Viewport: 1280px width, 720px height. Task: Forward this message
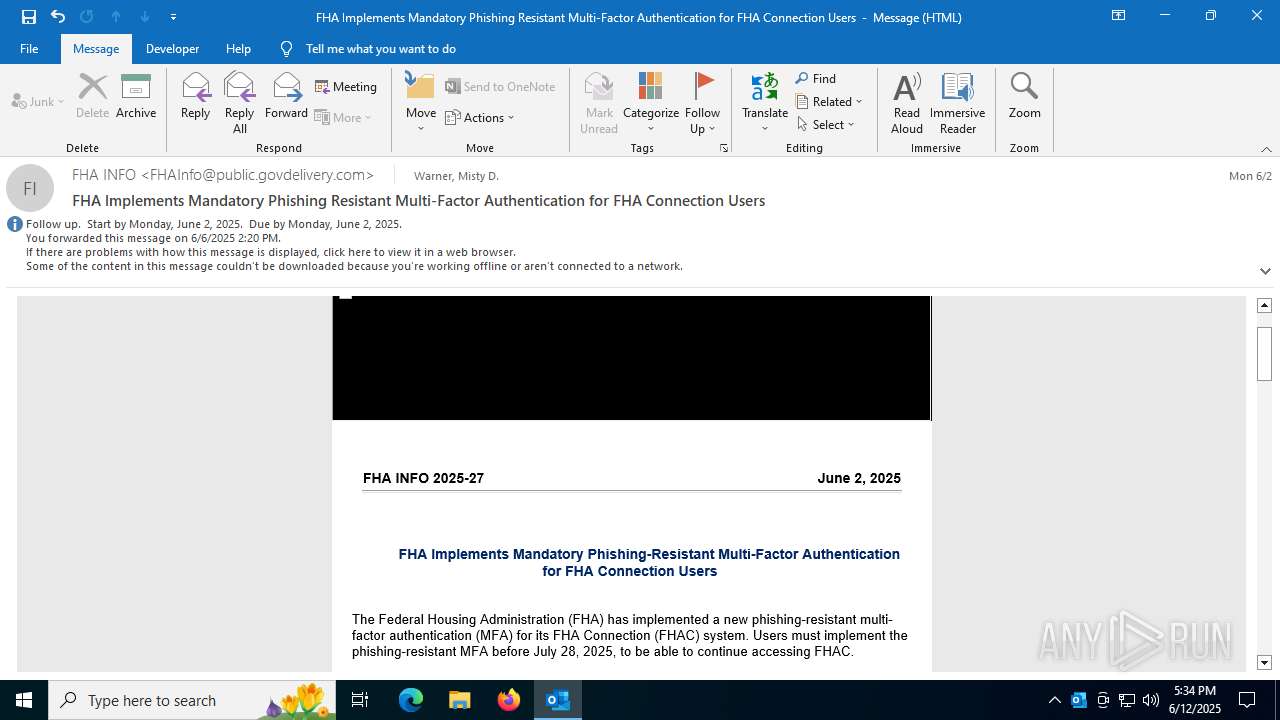pyautogui.click(x=286, y=96)
